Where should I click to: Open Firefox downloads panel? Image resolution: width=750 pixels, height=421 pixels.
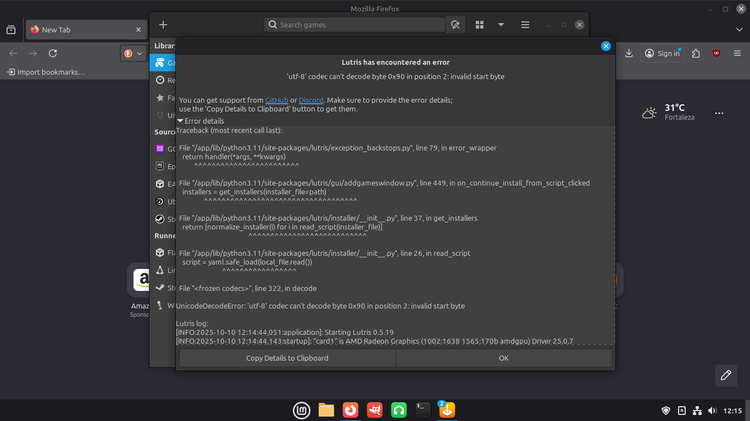pos(629,53)
